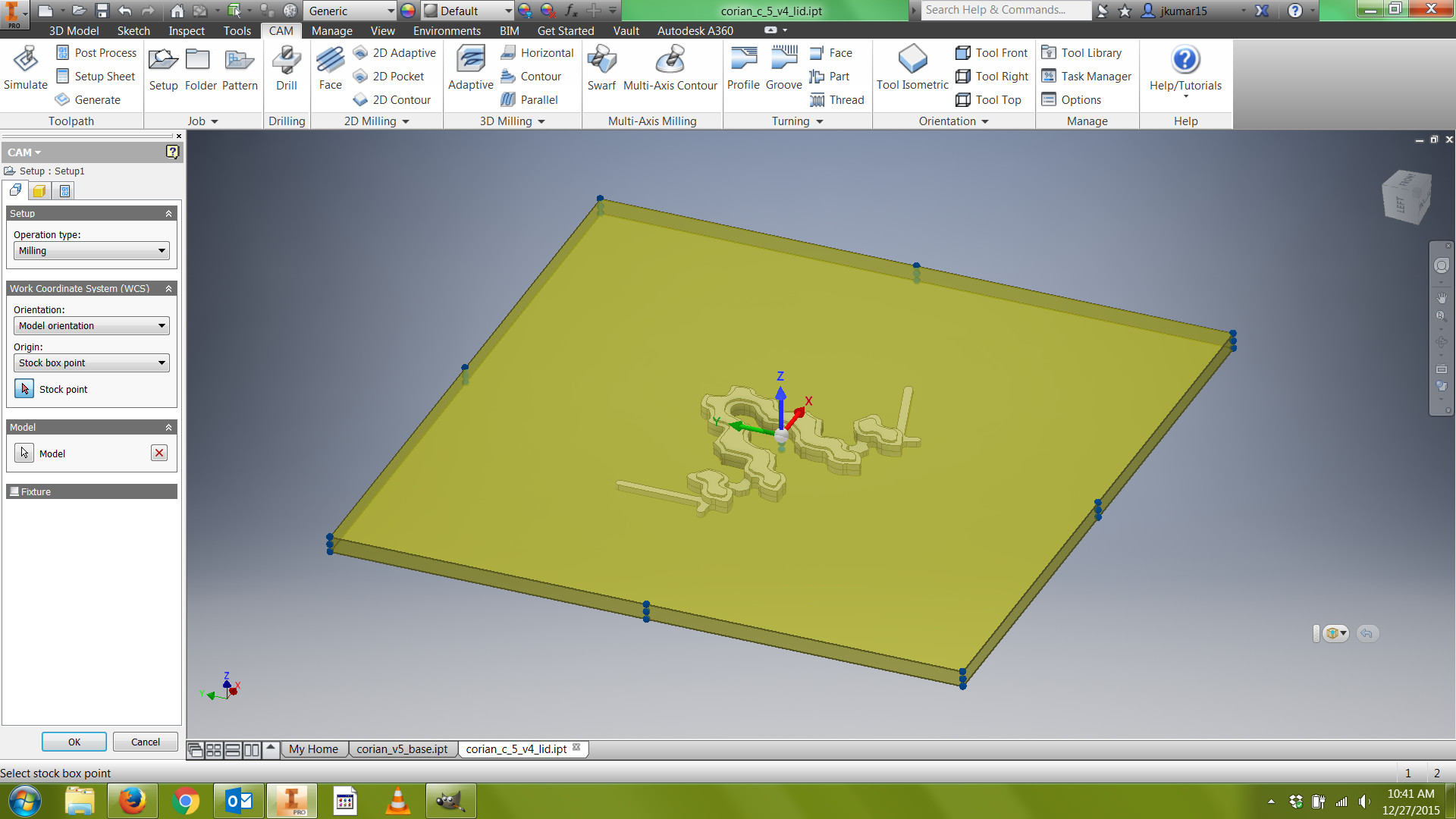Viewport: 1456px width, 819px height.
Task: Open the appearance color wheel
Action: [408, 11]
